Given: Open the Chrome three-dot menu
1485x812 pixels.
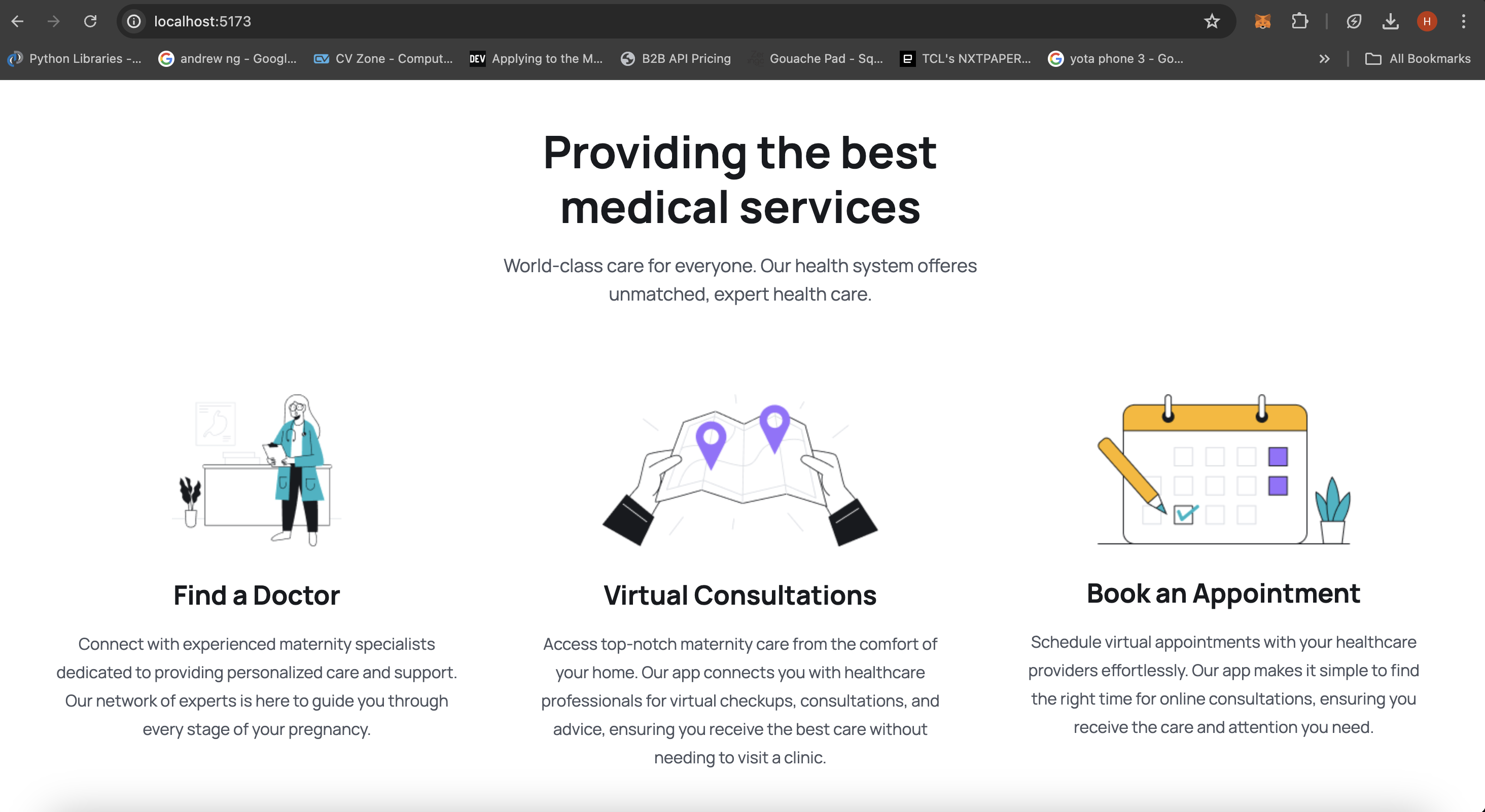Looking at the screenshot, I should (x=1463, y=21).
